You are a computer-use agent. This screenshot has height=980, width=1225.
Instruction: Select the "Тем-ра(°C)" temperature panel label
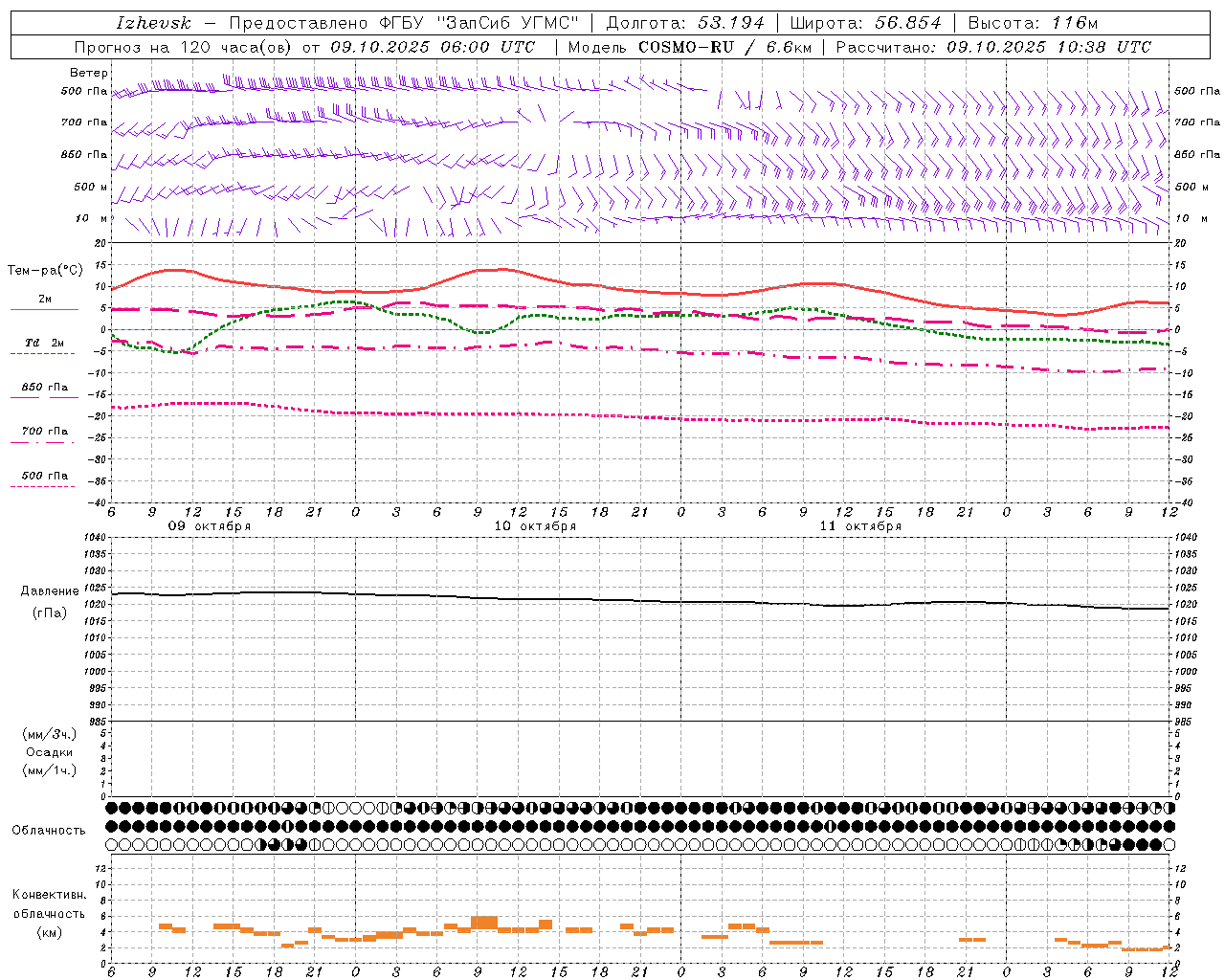tap(45, 271)
